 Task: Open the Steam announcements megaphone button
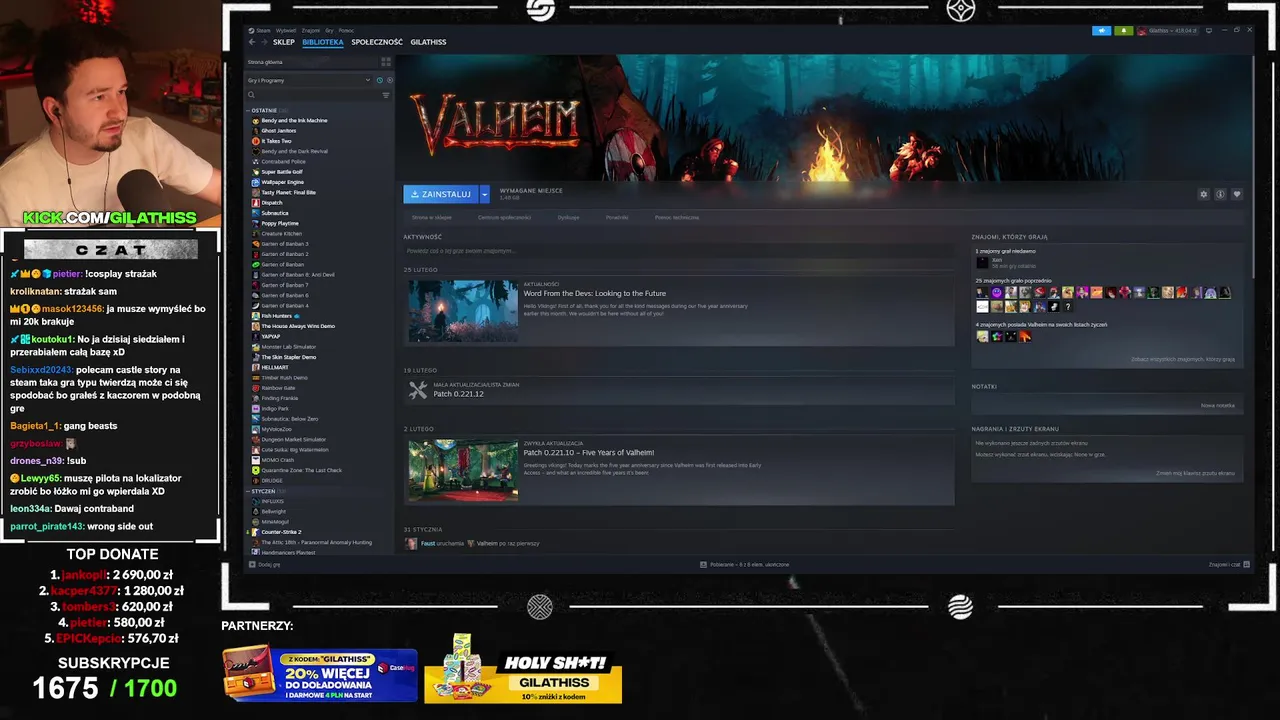click(1101, 31)
